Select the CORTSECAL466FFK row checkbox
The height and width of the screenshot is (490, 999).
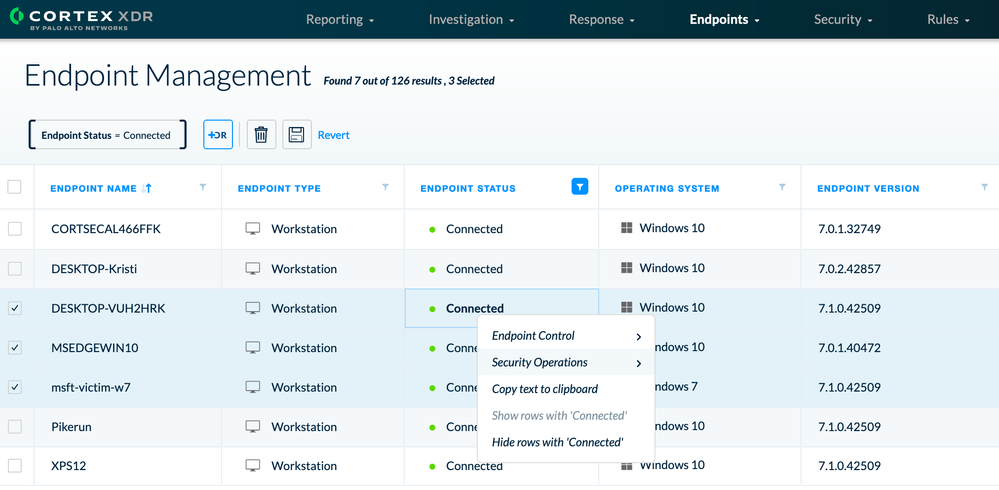15,229
